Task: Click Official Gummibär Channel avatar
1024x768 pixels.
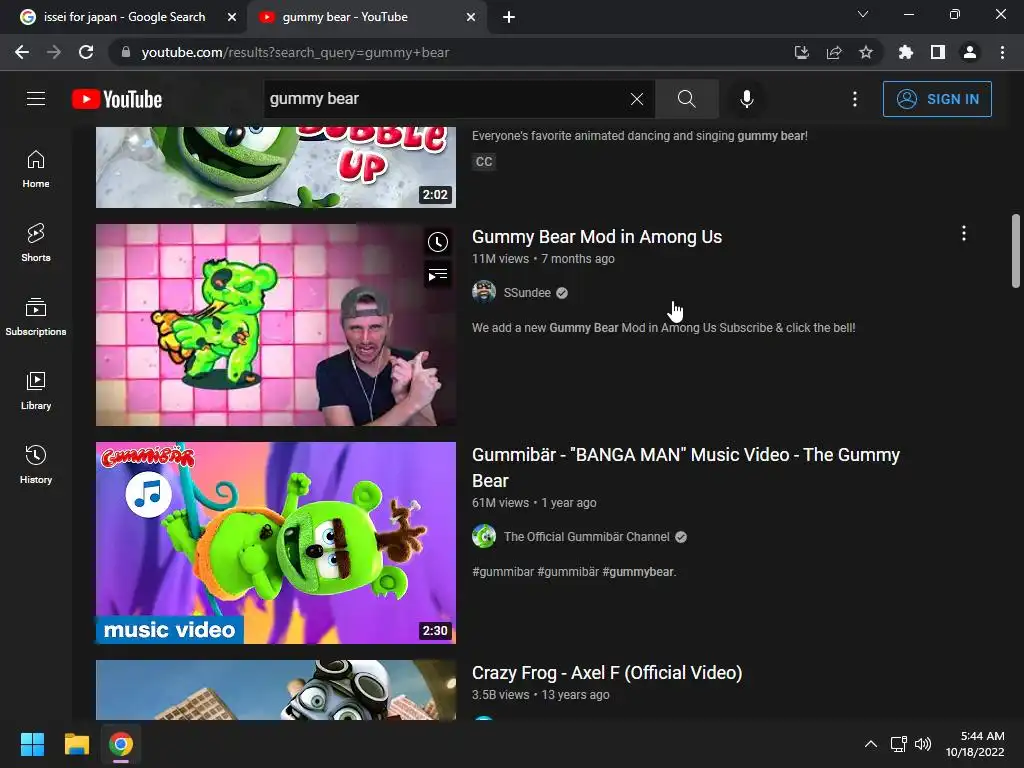Action: (484, 536)
